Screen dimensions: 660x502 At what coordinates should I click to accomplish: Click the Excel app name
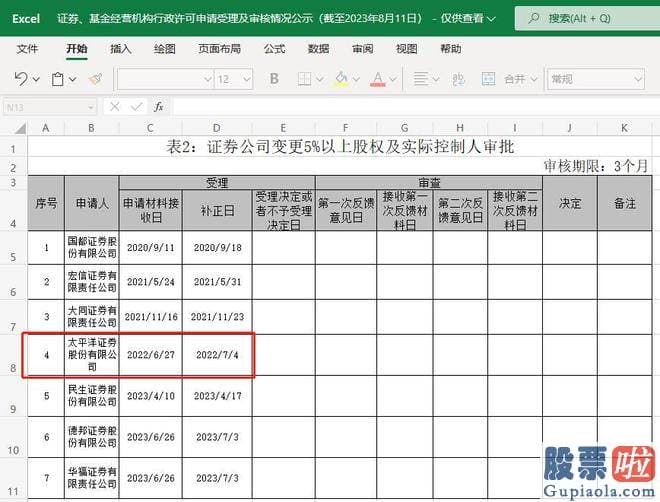pyautogui.click(x=26, y=19)
